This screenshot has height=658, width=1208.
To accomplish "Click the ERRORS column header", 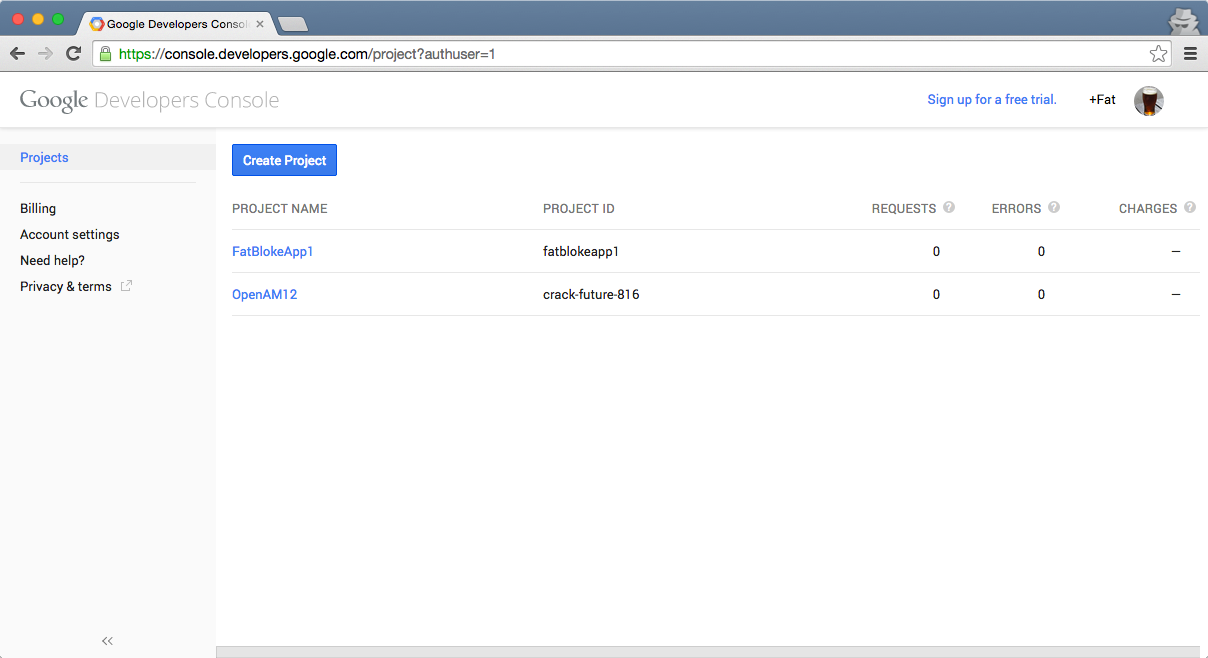I will point(1016,208).
